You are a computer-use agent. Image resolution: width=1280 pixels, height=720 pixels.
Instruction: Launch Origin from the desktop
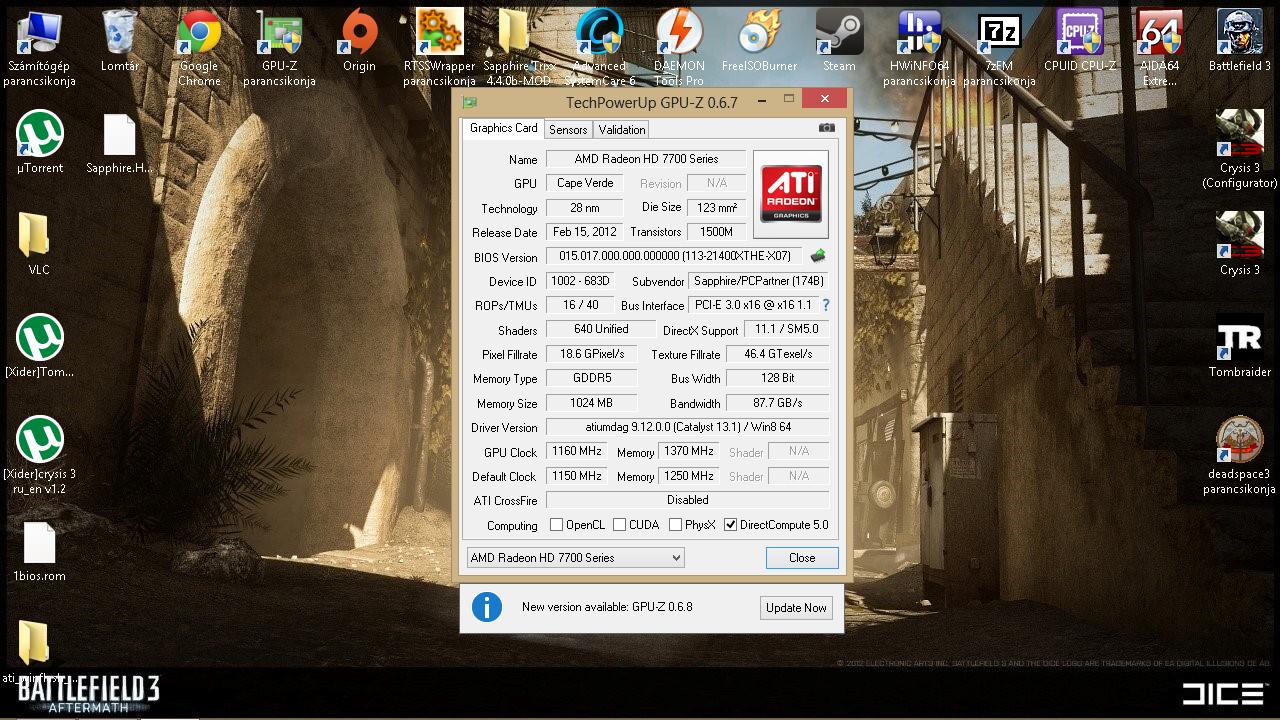359,42
